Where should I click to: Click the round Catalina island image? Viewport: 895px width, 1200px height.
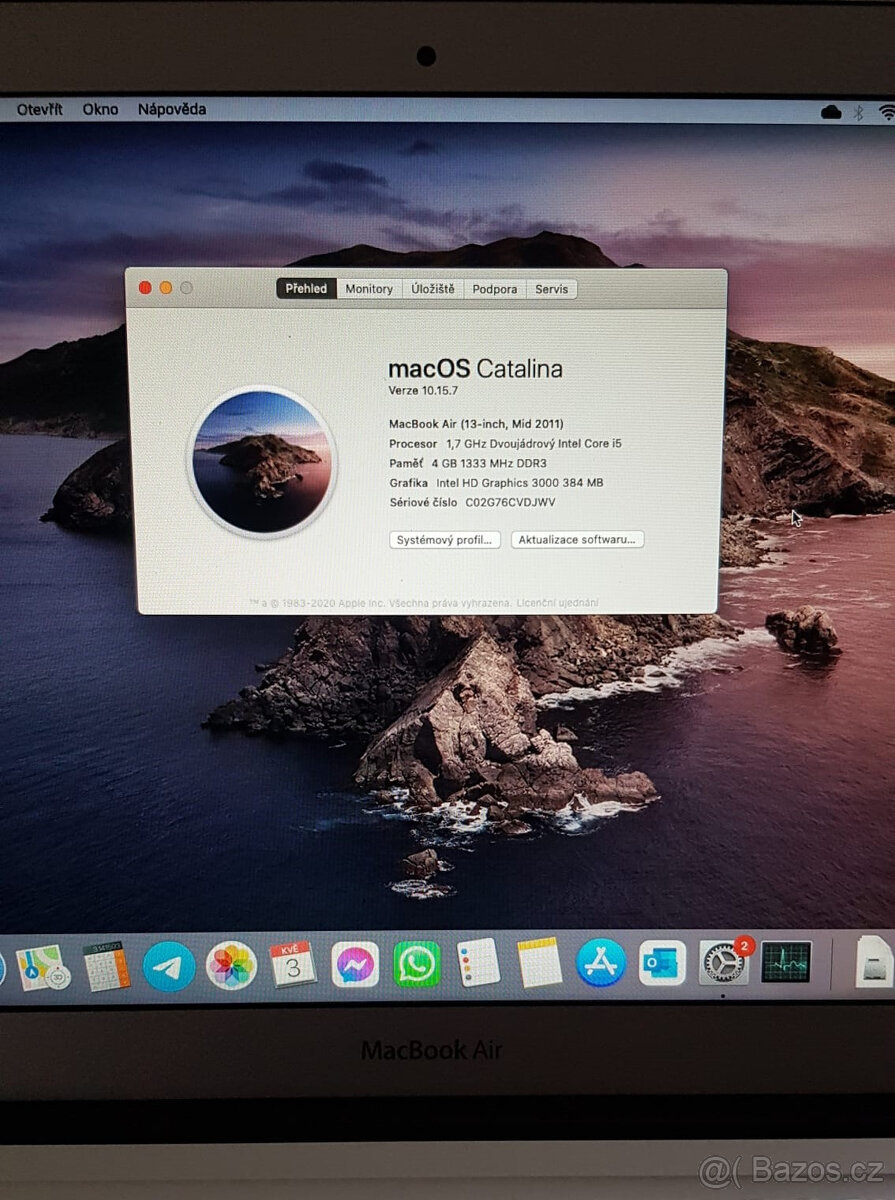coord(264,463)
